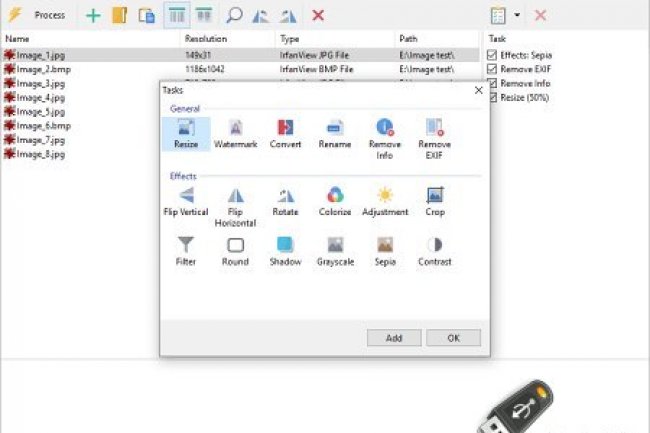The width and height of the screenshot is (650, 433).
Task: Toggle the Remove EXIF task checkbox
Action: tap(492, 69)
